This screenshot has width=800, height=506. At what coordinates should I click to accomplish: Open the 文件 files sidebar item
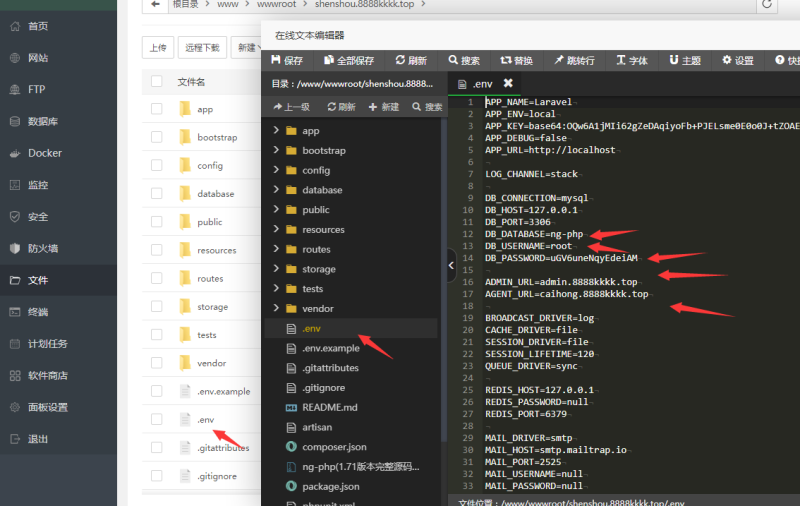pyautogui.click(x=58, y=280)
